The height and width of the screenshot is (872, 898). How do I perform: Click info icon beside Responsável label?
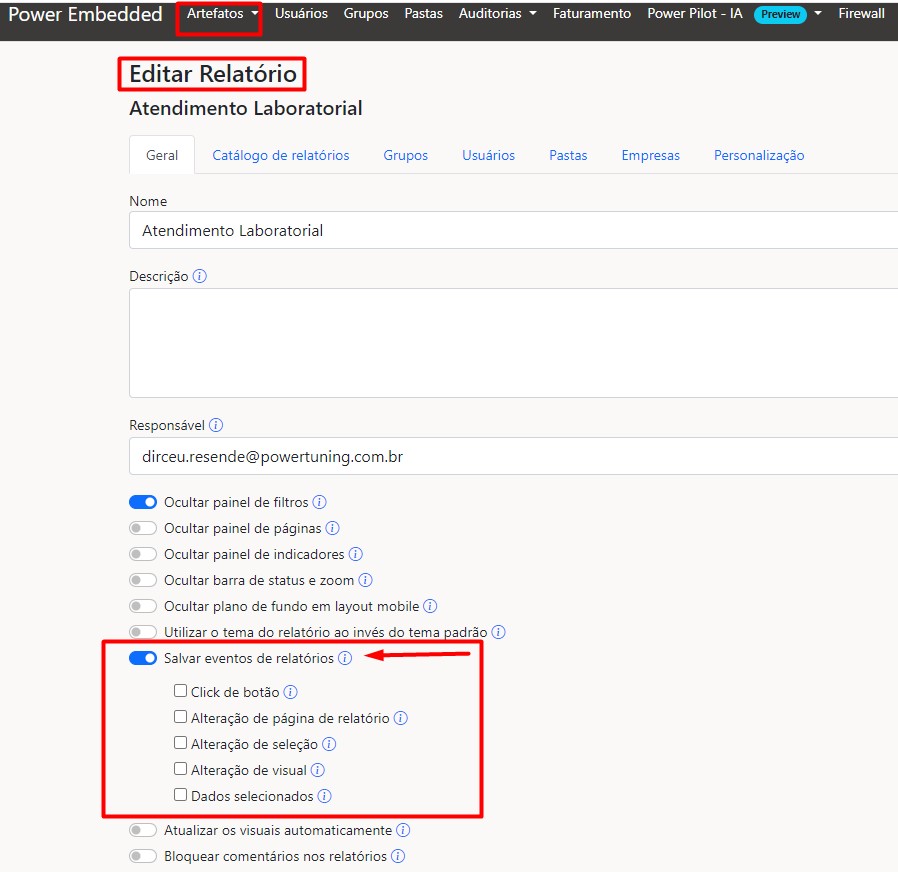coord(216,425)
